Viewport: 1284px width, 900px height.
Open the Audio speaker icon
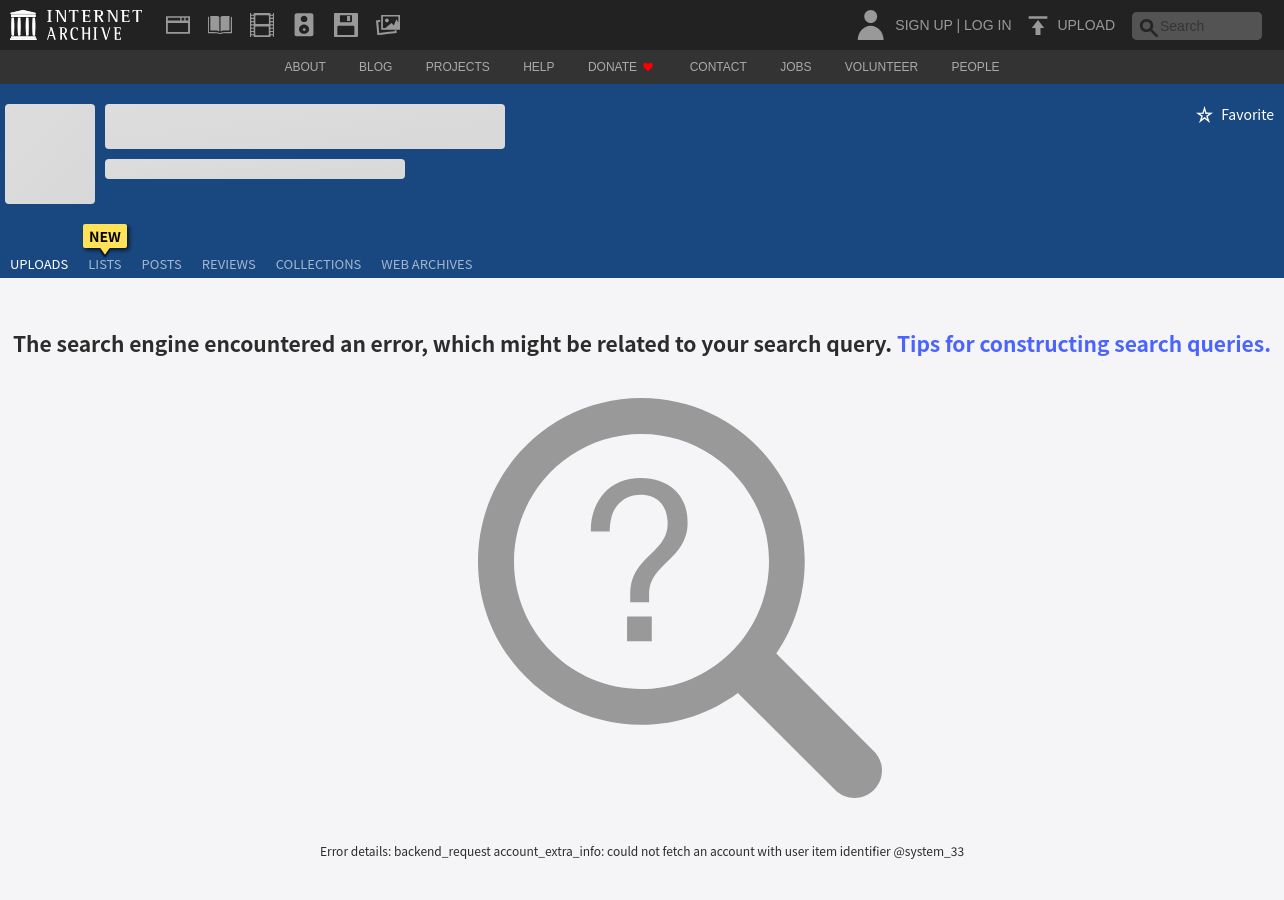pos(304,25)
